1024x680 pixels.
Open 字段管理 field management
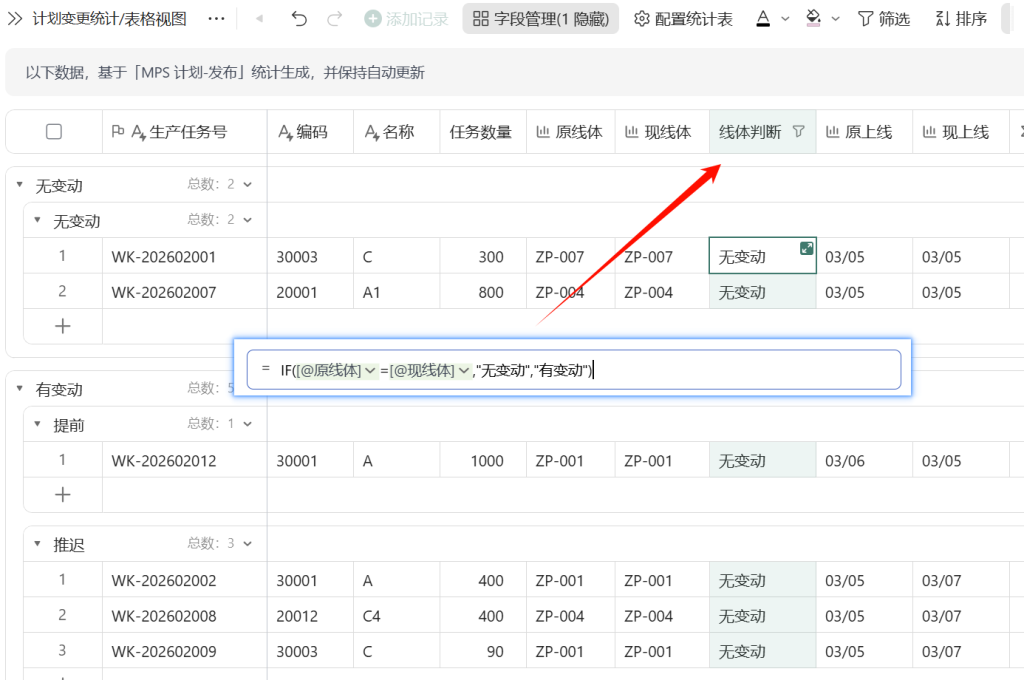point(541,19)
